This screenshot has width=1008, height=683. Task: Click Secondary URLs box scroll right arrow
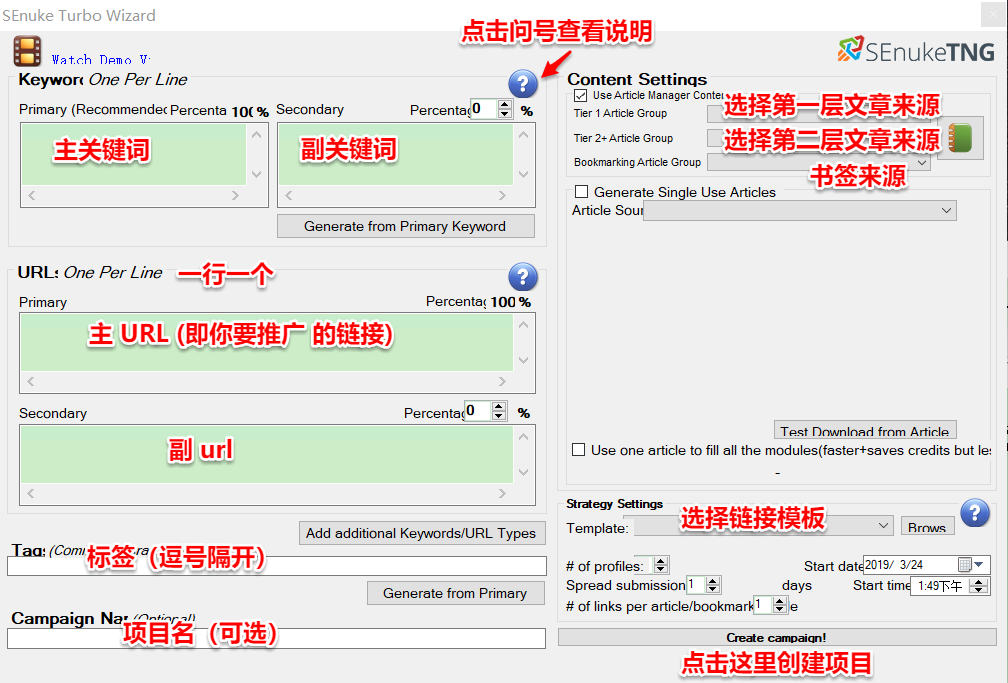coord(502,493)
